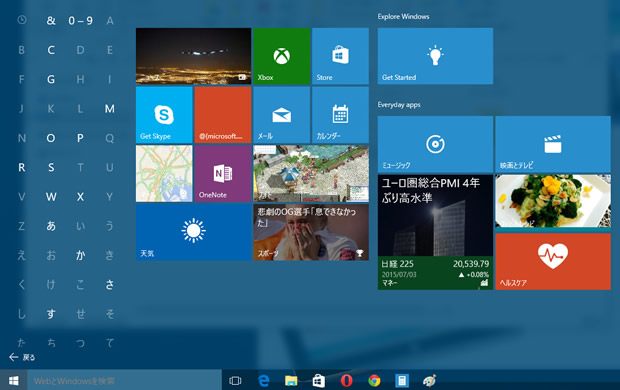
Task: Open the Maps tile
Action: click(x=164, y=174)
